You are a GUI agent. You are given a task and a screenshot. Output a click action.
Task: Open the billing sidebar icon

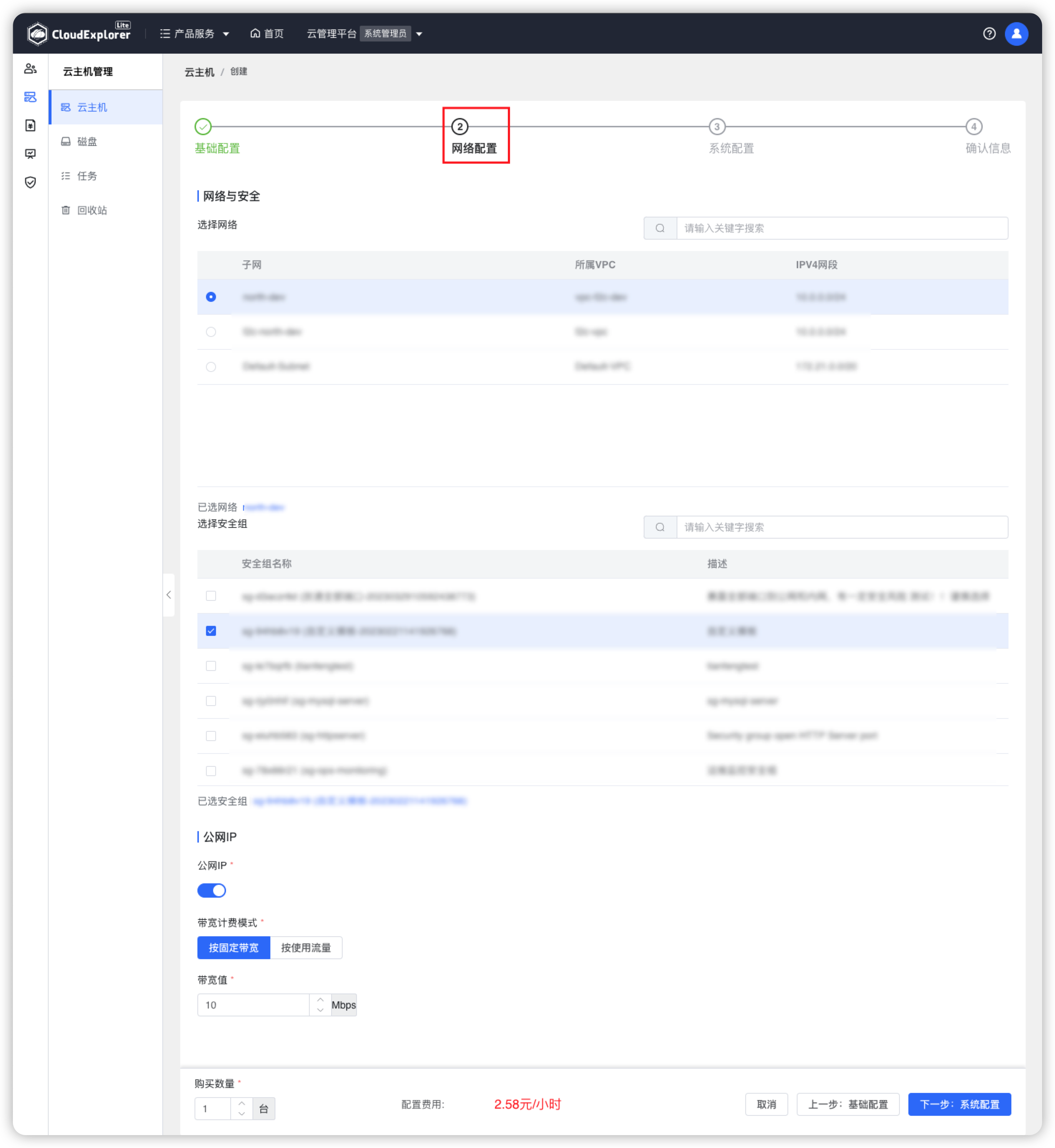coord(30,126)
